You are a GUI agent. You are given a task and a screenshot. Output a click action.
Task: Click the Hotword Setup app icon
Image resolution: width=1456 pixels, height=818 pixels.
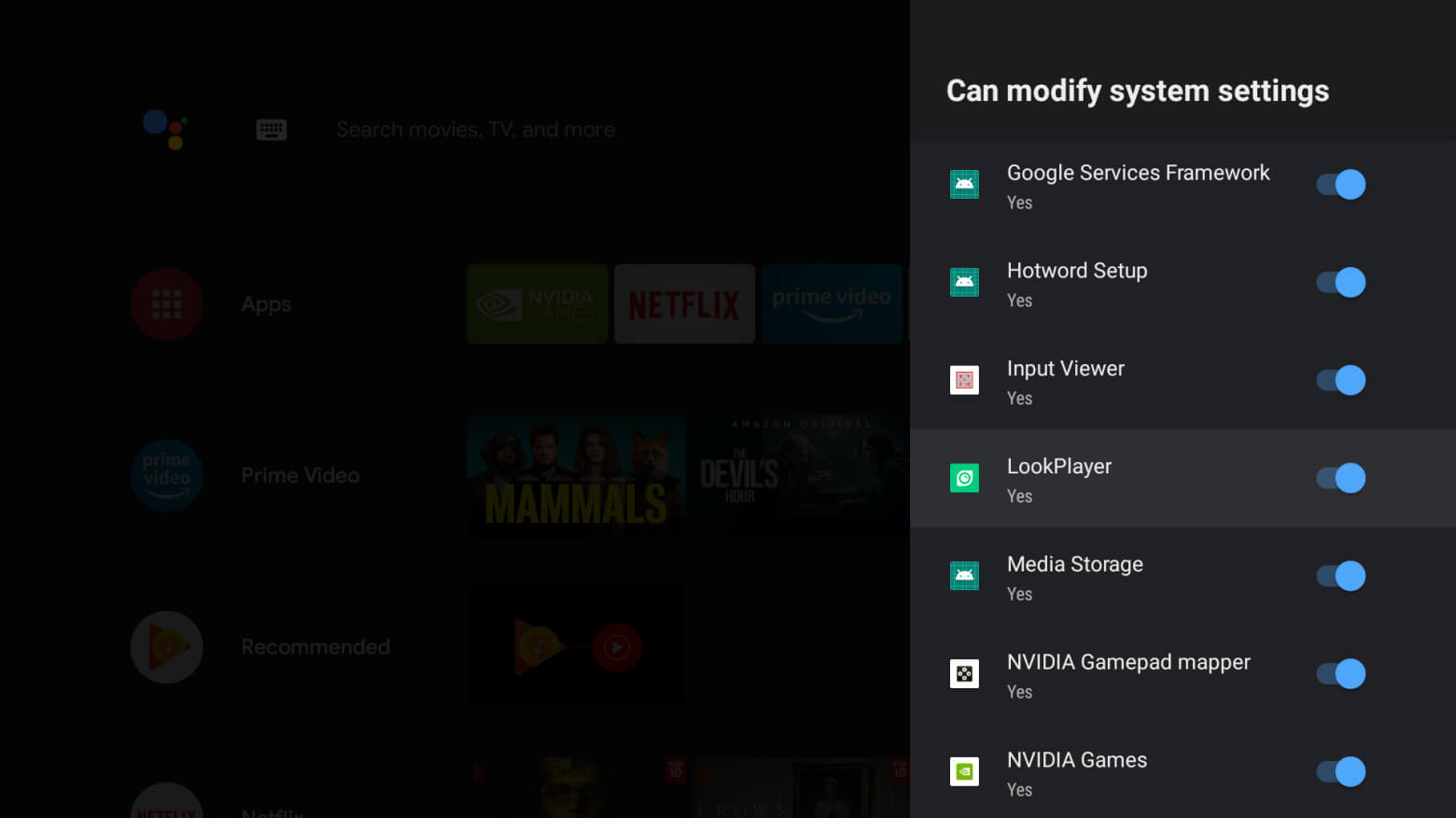point(964,282)
